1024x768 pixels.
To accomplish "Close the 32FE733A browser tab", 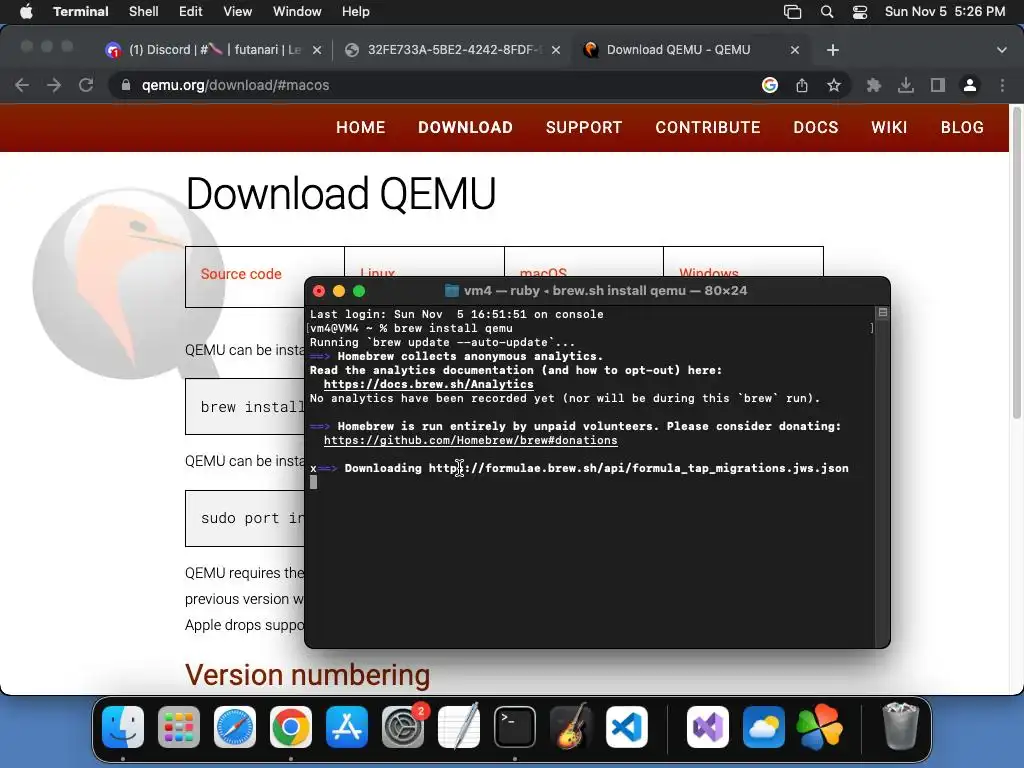I will click(556, 50).
